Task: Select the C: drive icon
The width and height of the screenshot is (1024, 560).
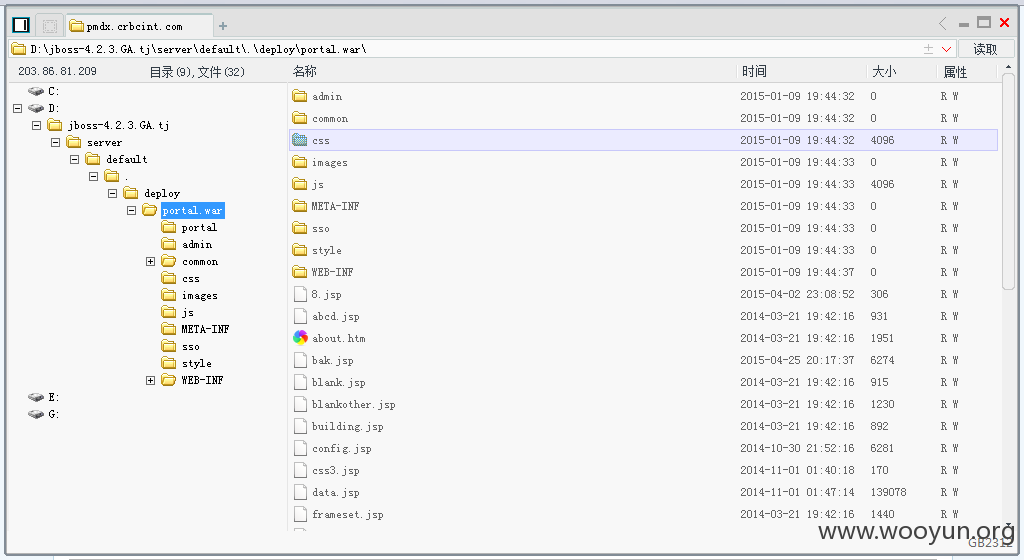Action: click(x=36, y=91)
